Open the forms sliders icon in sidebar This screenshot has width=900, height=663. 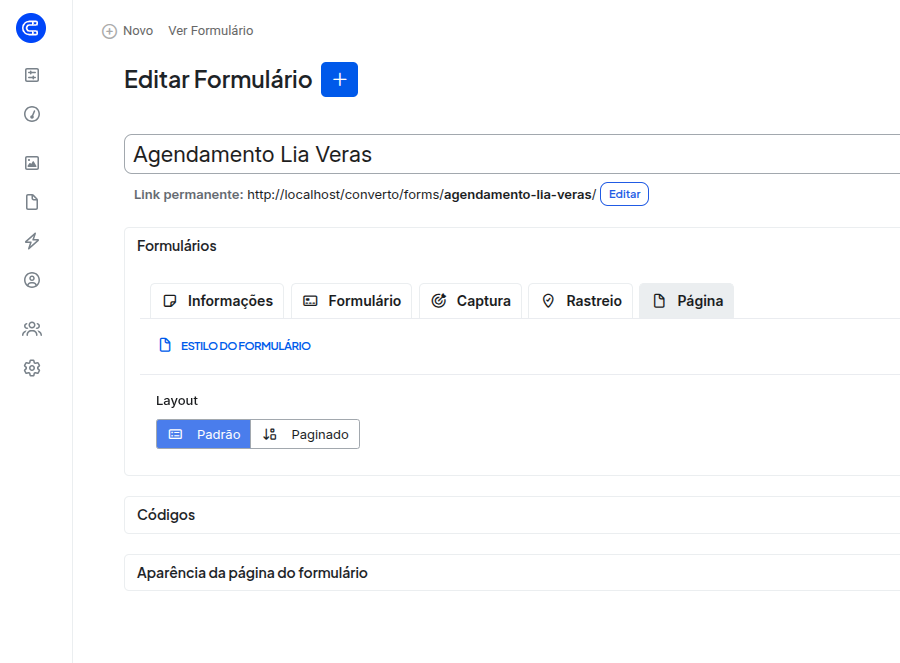pyautogui.click(x=32, y=75)
